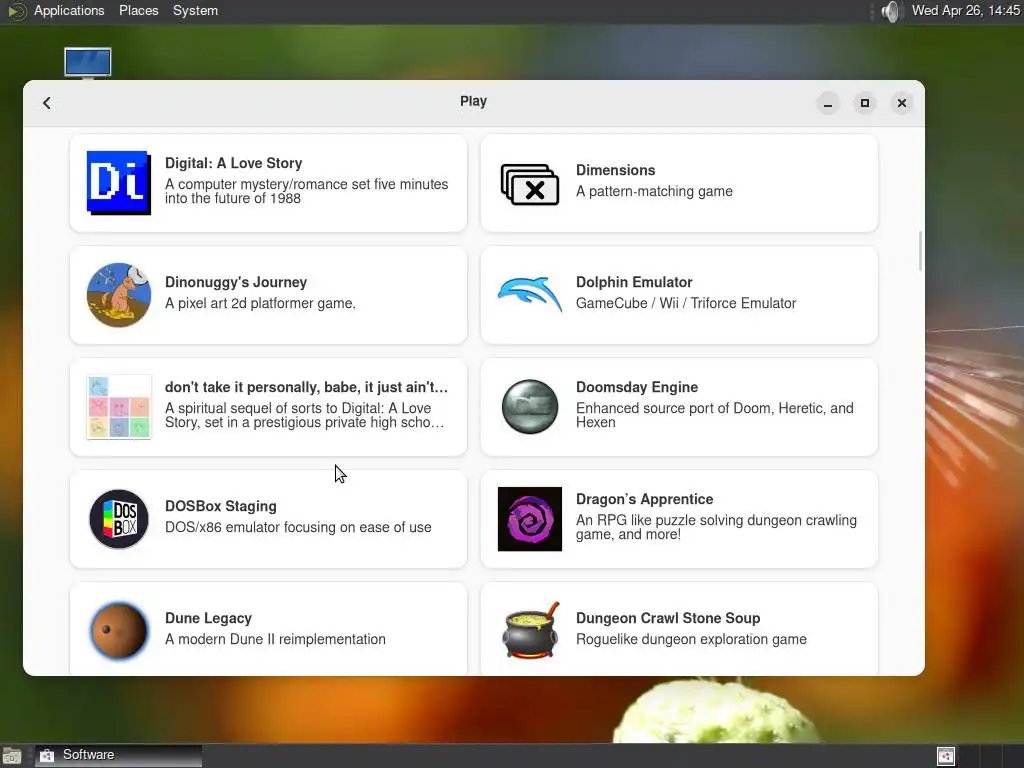Minimize the Play window
The width and height of the screenshot is (1024, 768).
click(827, 103)
